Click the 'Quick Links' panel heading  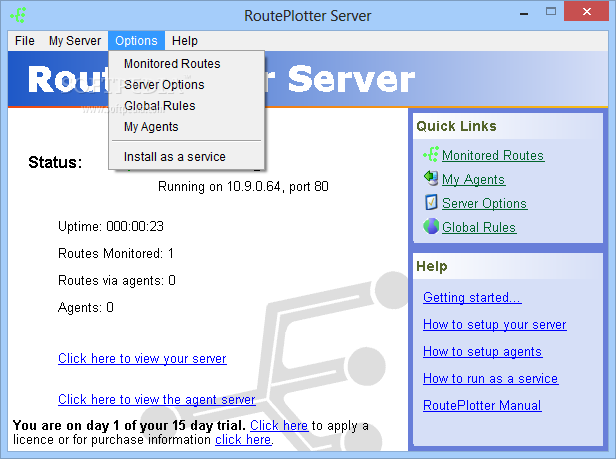[x=456, y=126]
